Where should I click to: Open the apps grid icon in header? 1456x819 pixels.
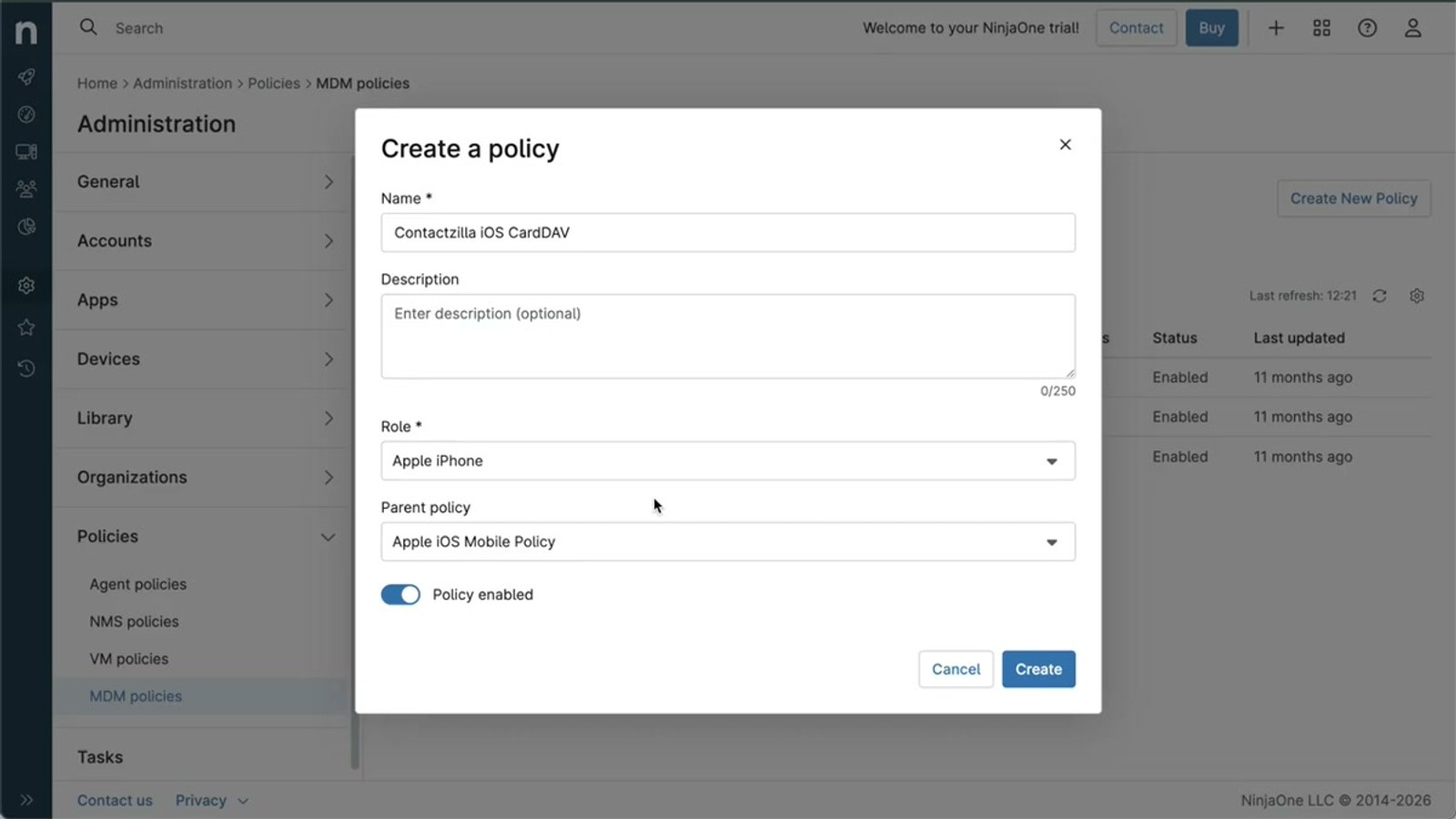coord(1321,28)
